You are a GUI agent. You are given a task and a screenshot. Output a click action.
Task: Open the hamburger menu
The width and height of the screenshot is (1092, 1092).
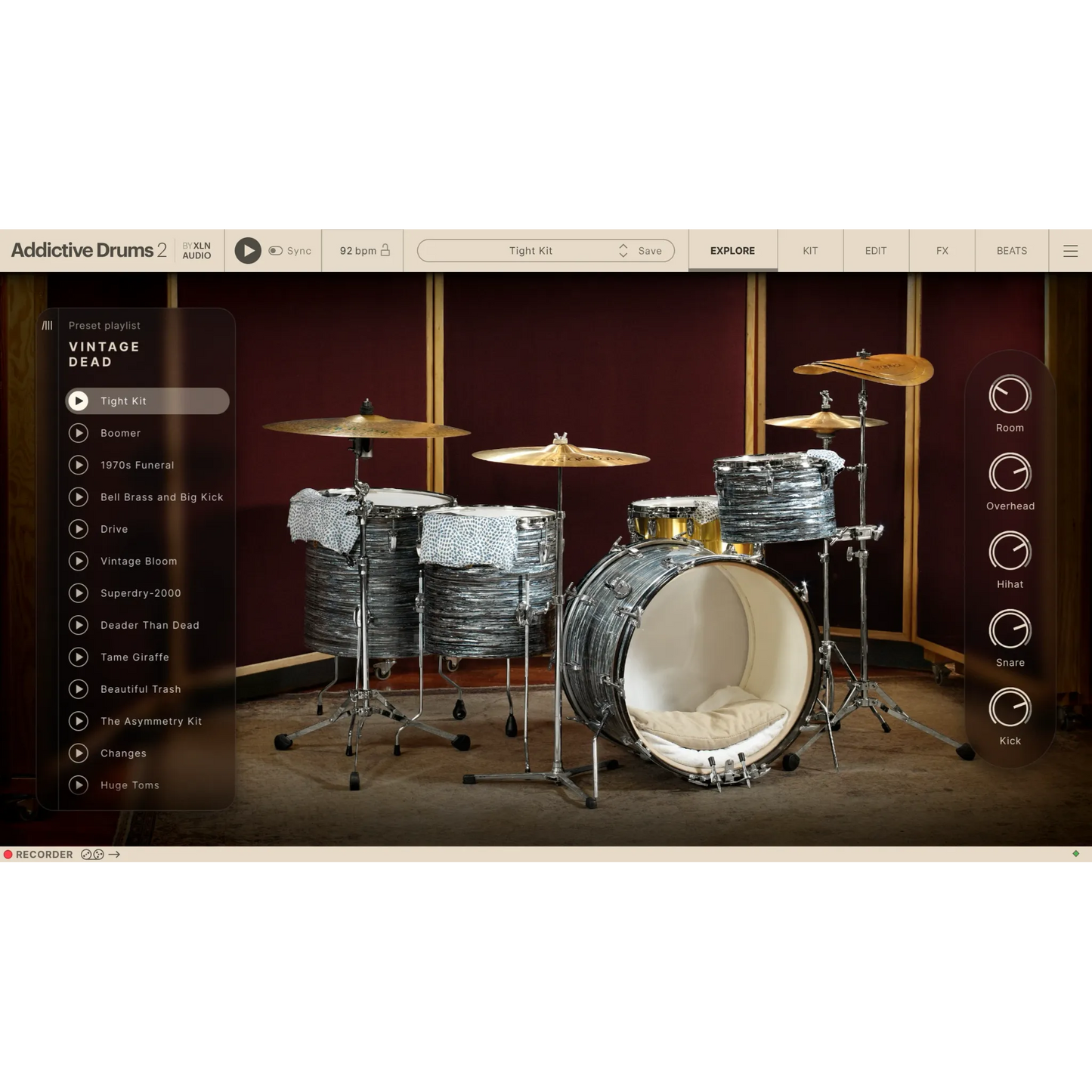pyautogui.click(x=1070, y=251)
